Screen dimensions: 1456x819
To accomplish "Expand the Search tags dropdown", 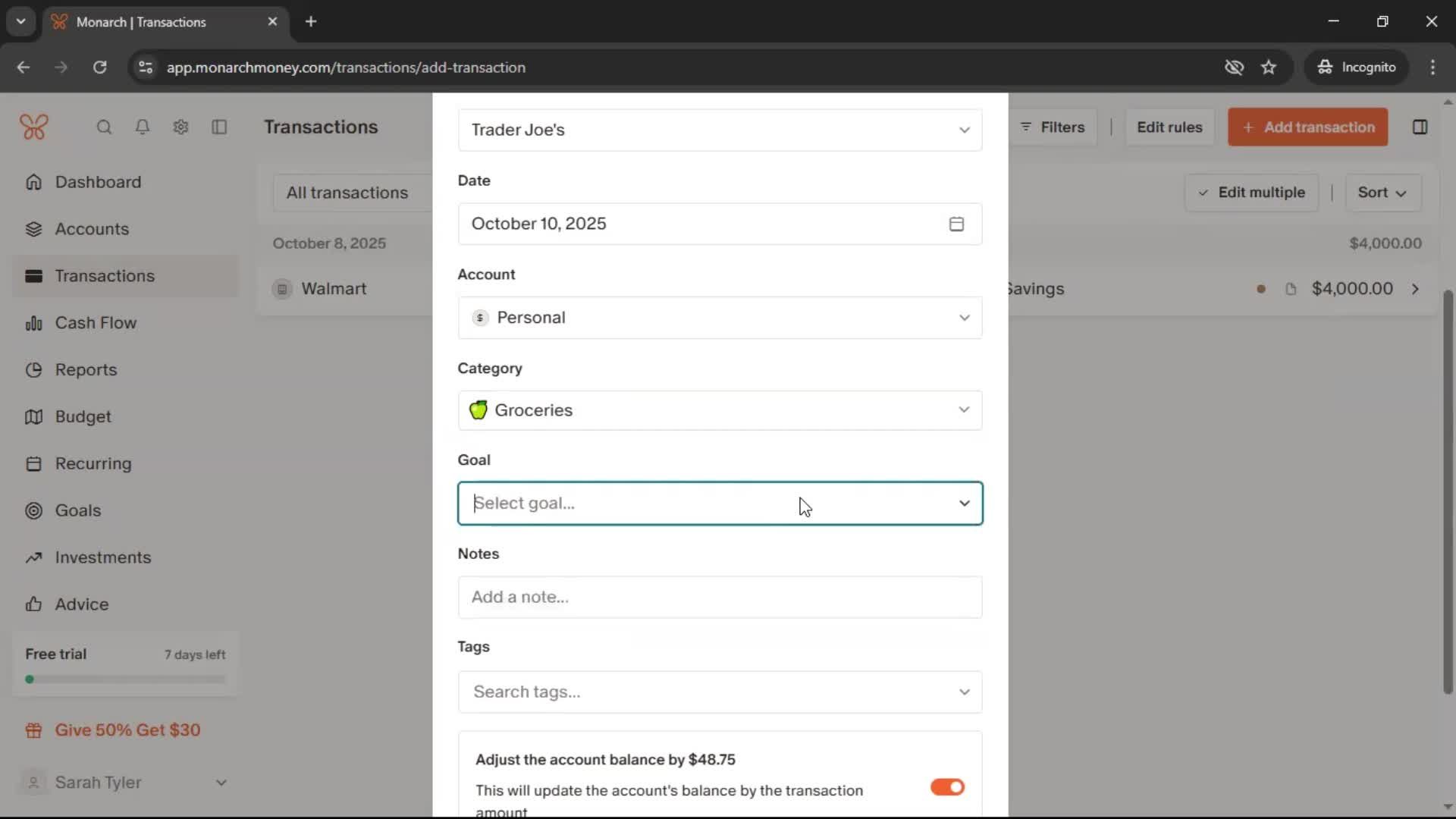I will (964, 692).
